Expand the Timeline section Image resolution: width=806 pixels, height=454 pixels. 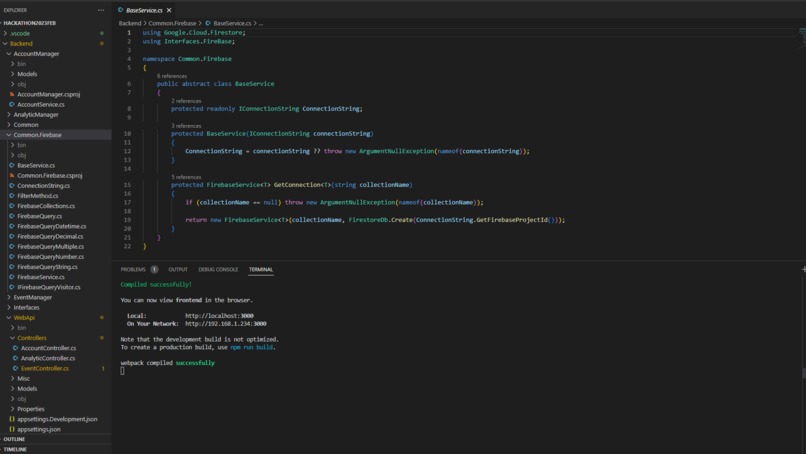tap(15, 449)
